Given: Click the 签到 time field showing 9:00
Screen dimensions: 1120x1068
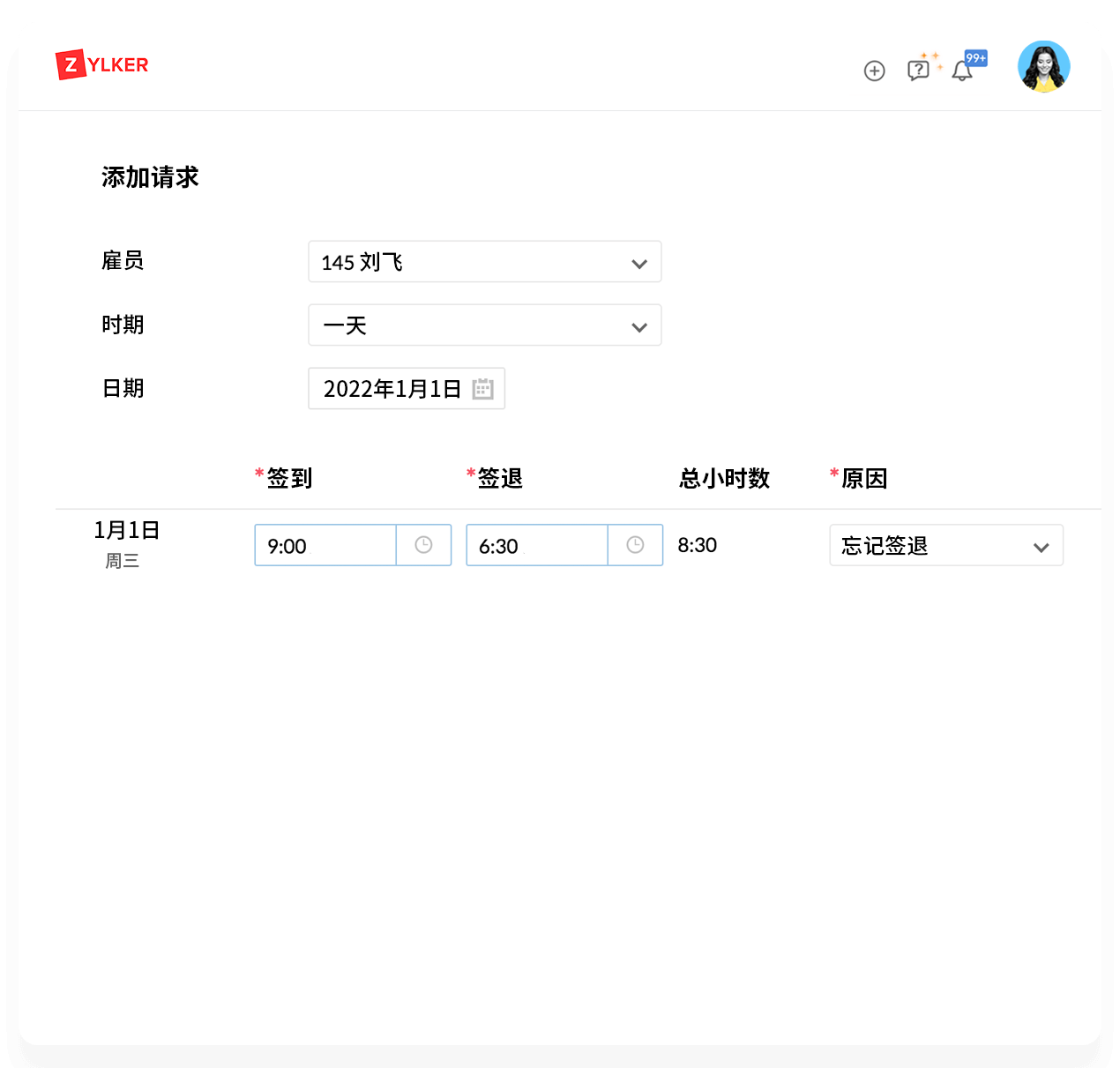Looking at the screenshot, I should (325, 546).
